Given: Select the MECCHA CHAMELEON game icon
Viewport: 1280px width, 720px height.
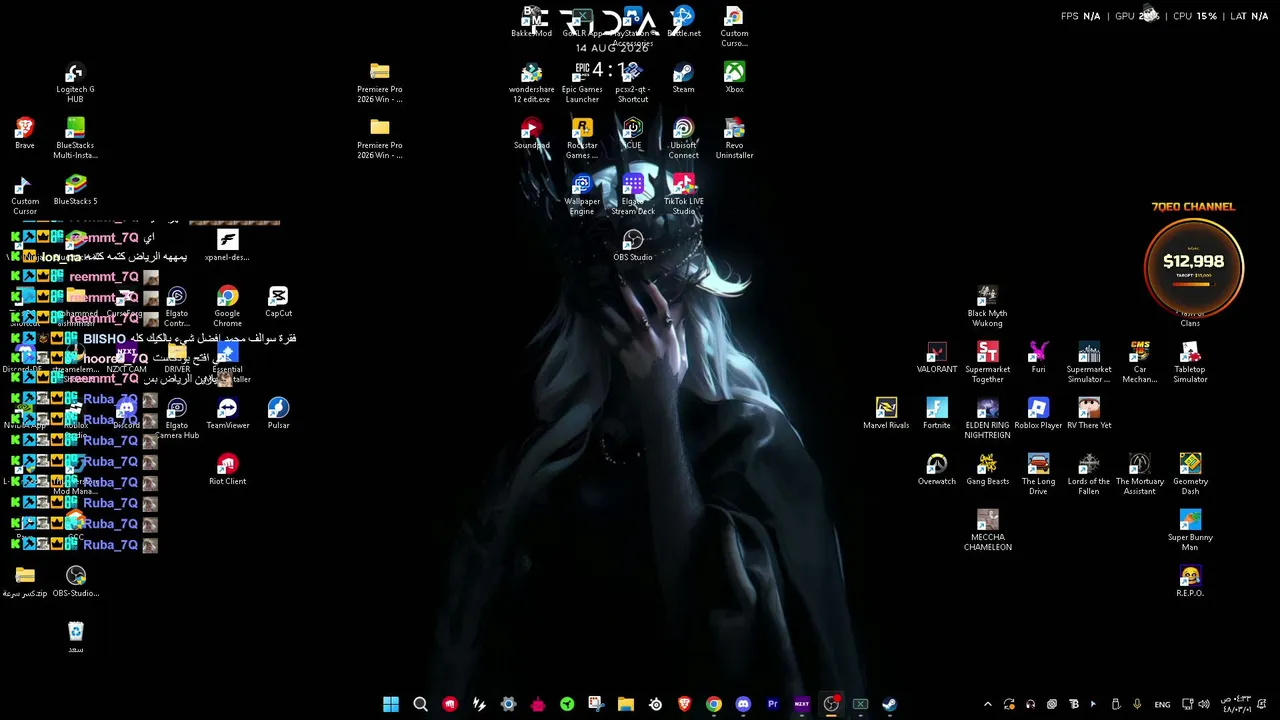Looking at the screenshot, I should click(987, 531).
